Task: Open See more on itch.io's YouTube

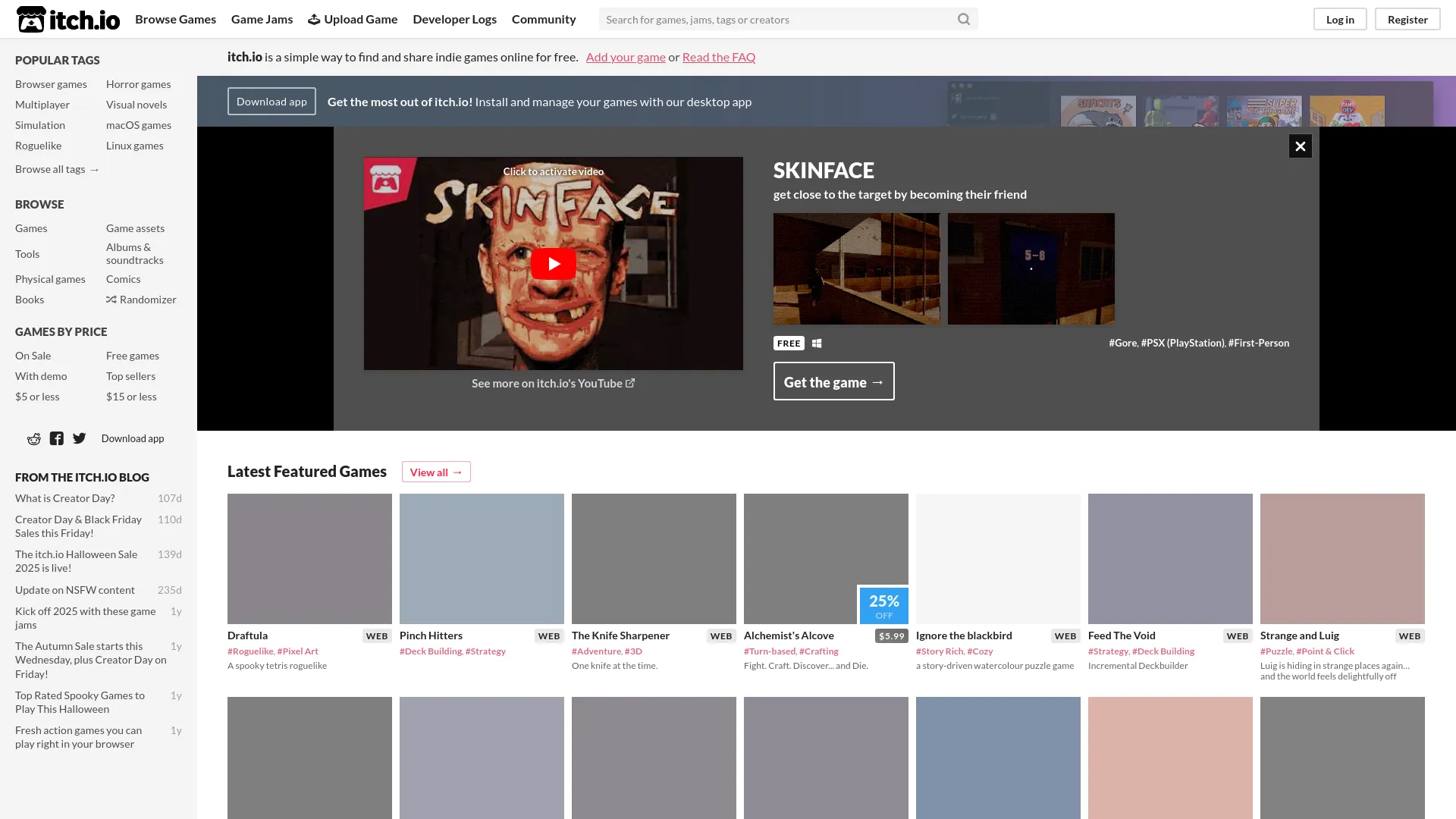Action: coord(553,384)
